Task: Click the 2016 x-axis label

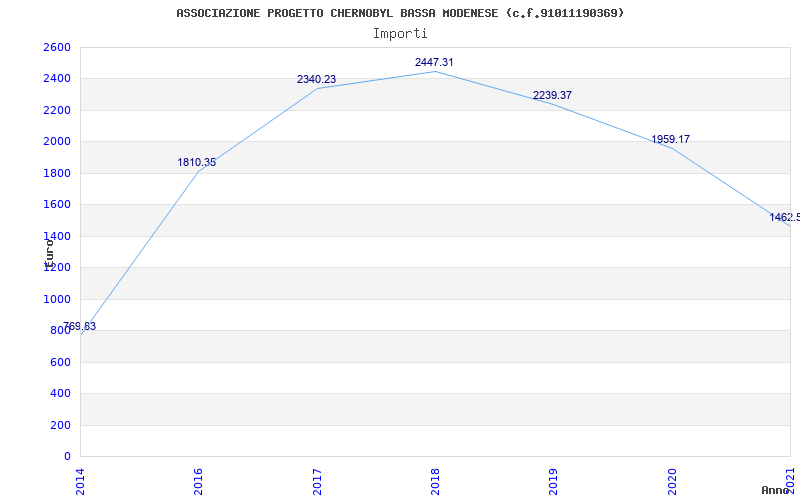Action: pos(198,482)
